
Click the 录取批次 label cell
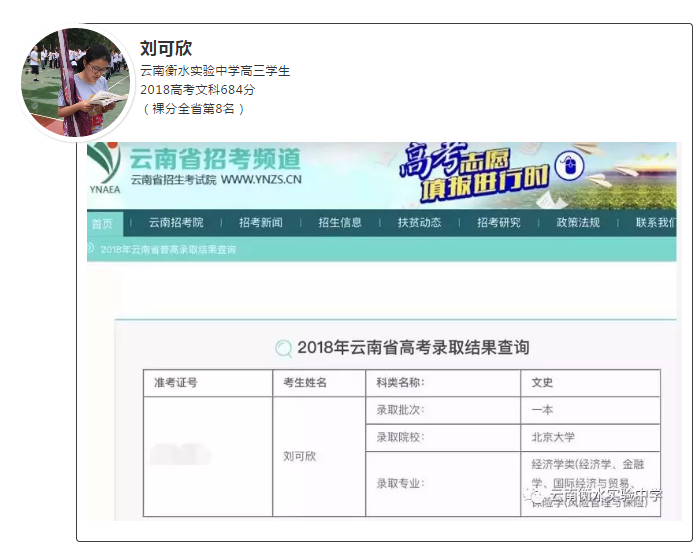(x=443, y=411)
